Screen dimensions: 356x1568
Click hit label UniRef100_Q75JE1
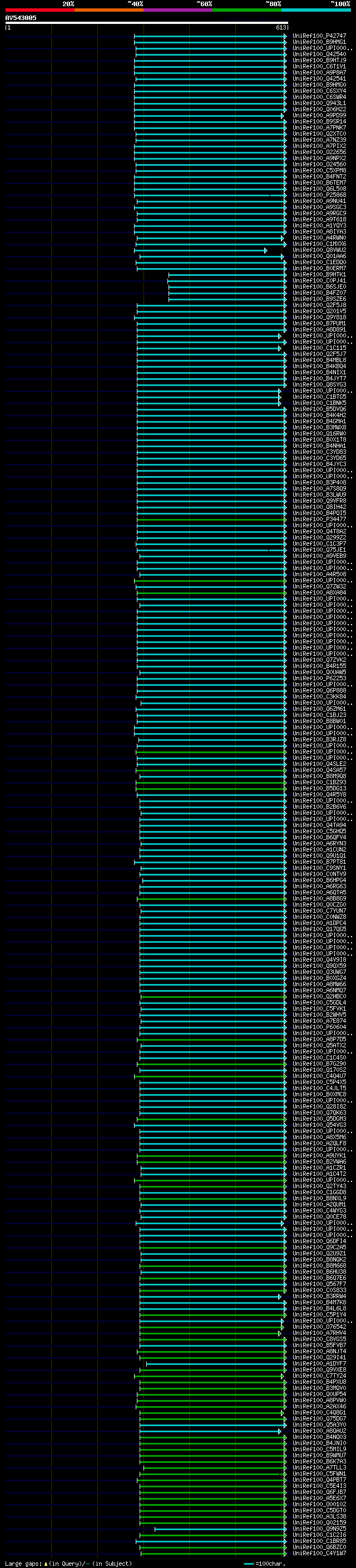(x=319, y=550)
